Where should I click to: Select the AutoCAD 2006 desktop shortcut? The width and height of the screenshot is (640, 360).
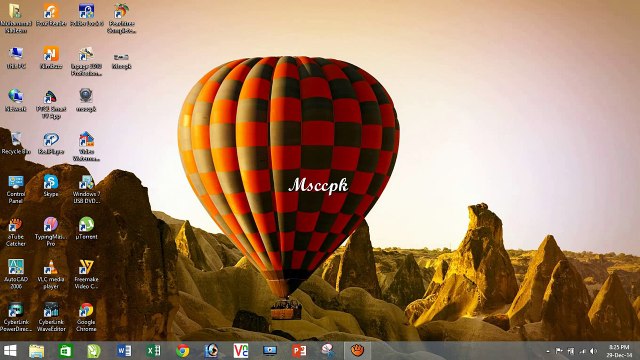[x=16, y=274]
